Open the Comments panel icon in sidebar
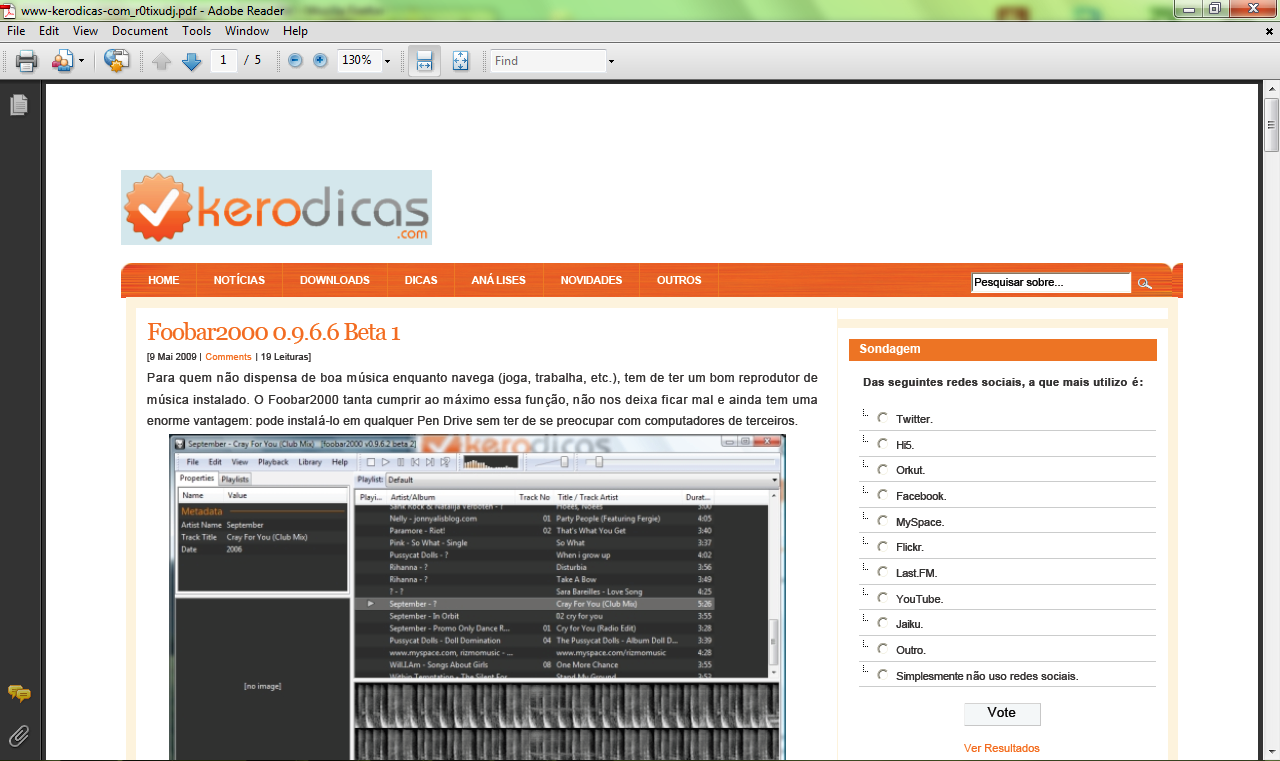1280x761 pixels. pos(18,693)
